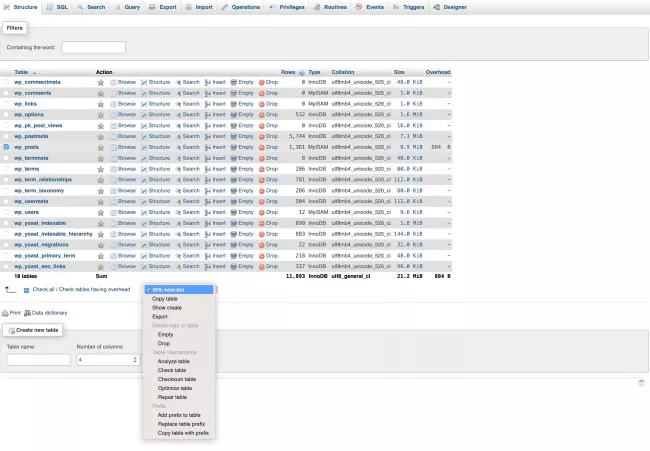Uncheck the wp_posts table checkbox

point(7,147)
